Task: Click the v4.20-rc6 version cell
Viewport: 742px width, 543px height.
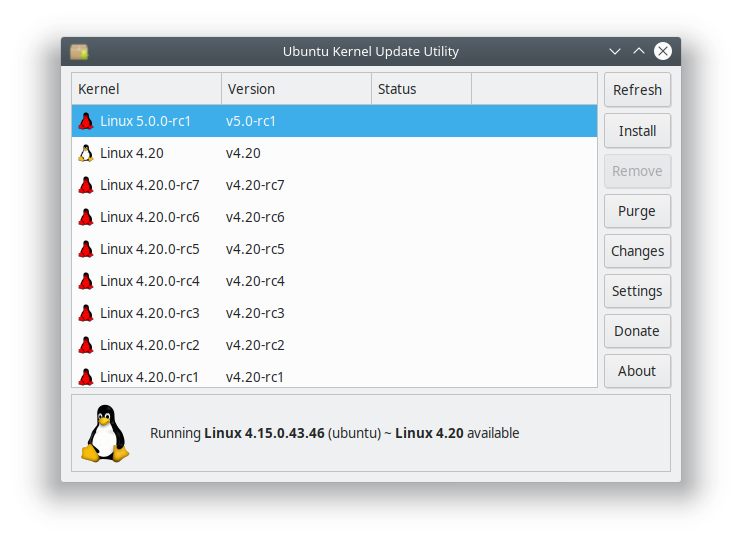Action: [x=255, y=217]
